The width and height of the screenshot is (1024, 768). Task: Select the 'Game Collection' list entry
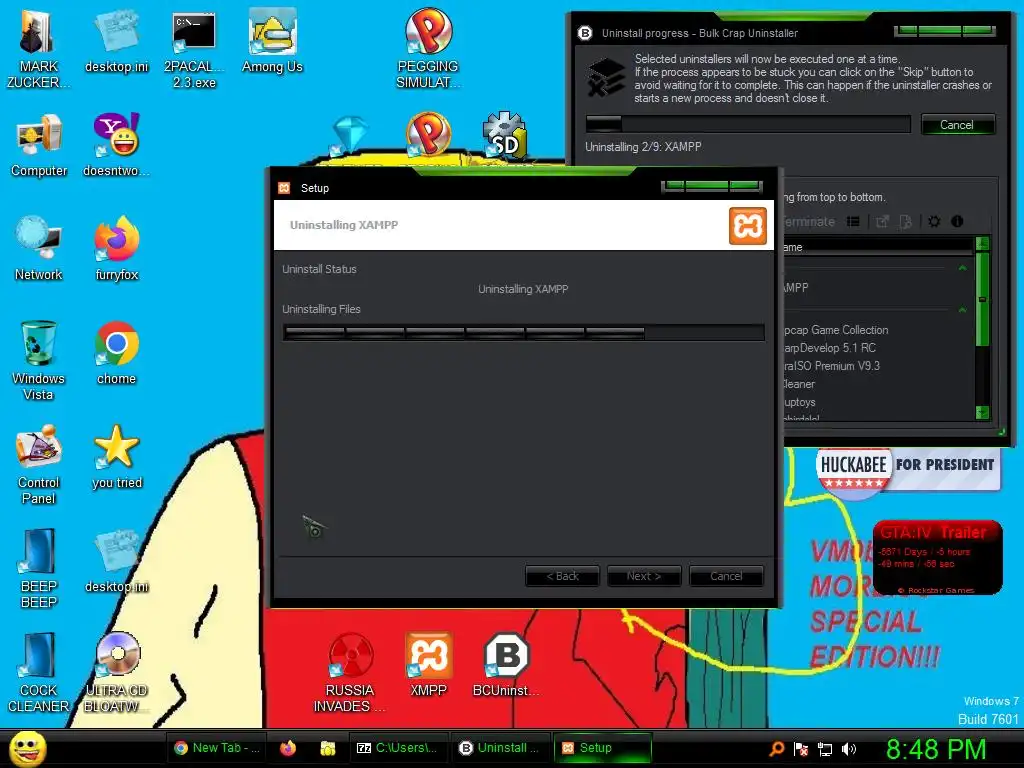click(x=836, y=330)
